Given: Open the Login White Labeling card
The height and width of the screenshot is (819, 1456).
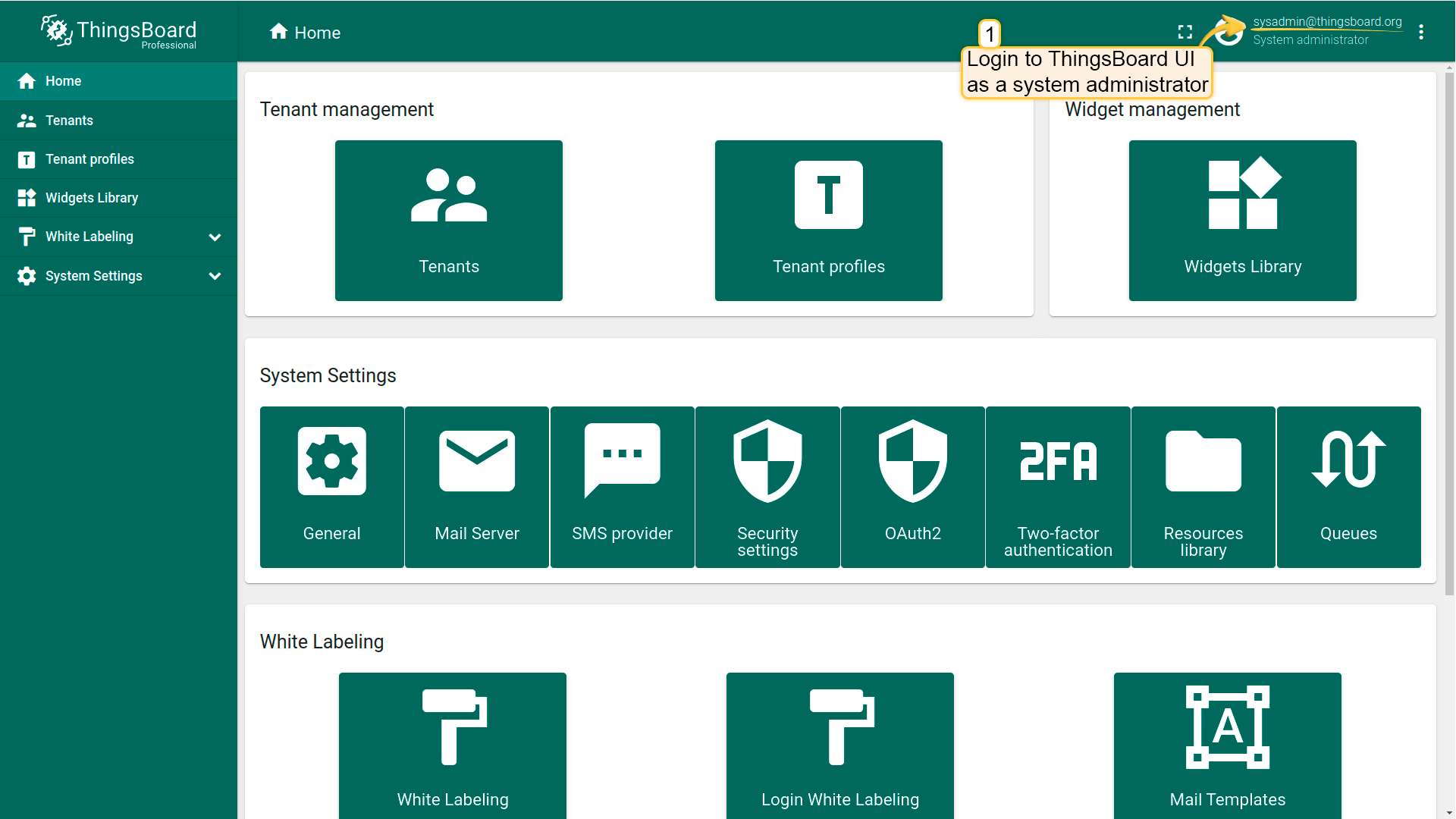Looking at the screenshot, I should (x=840, y=746).
